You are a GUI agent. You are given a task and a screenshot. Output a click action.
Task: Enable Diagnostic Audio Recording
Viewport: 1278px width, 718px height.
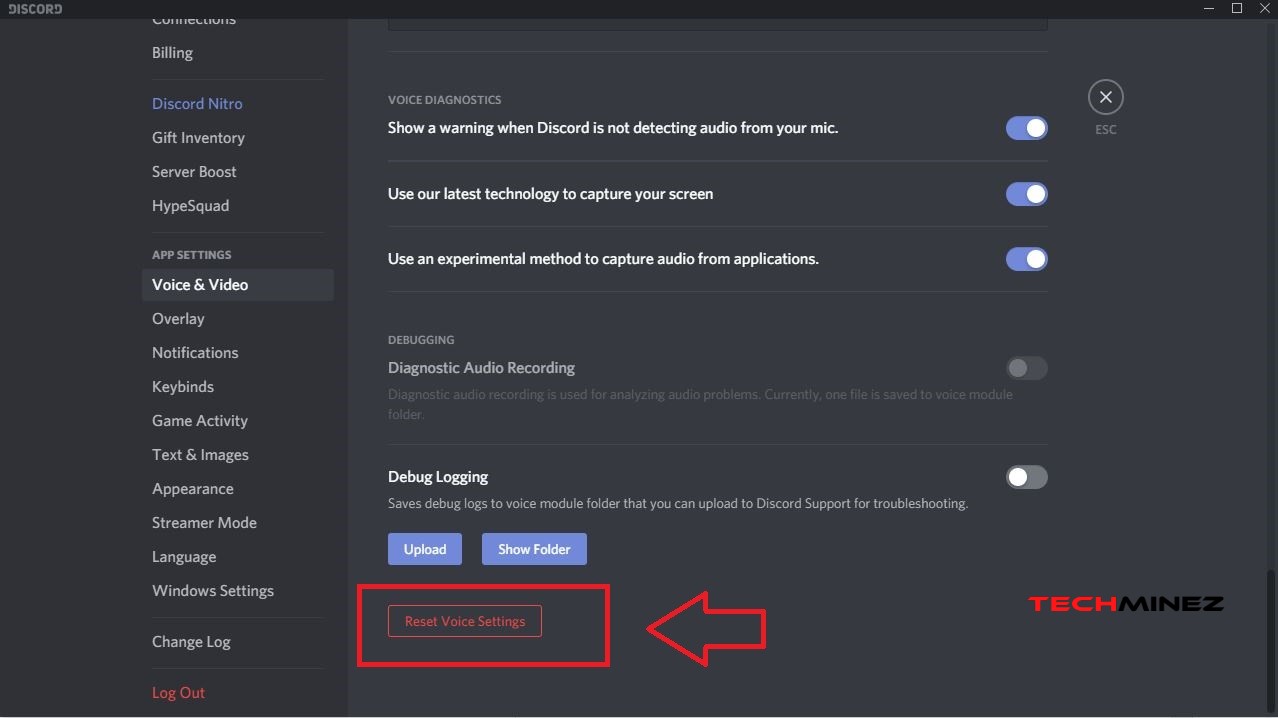[x=1026, y=368]
